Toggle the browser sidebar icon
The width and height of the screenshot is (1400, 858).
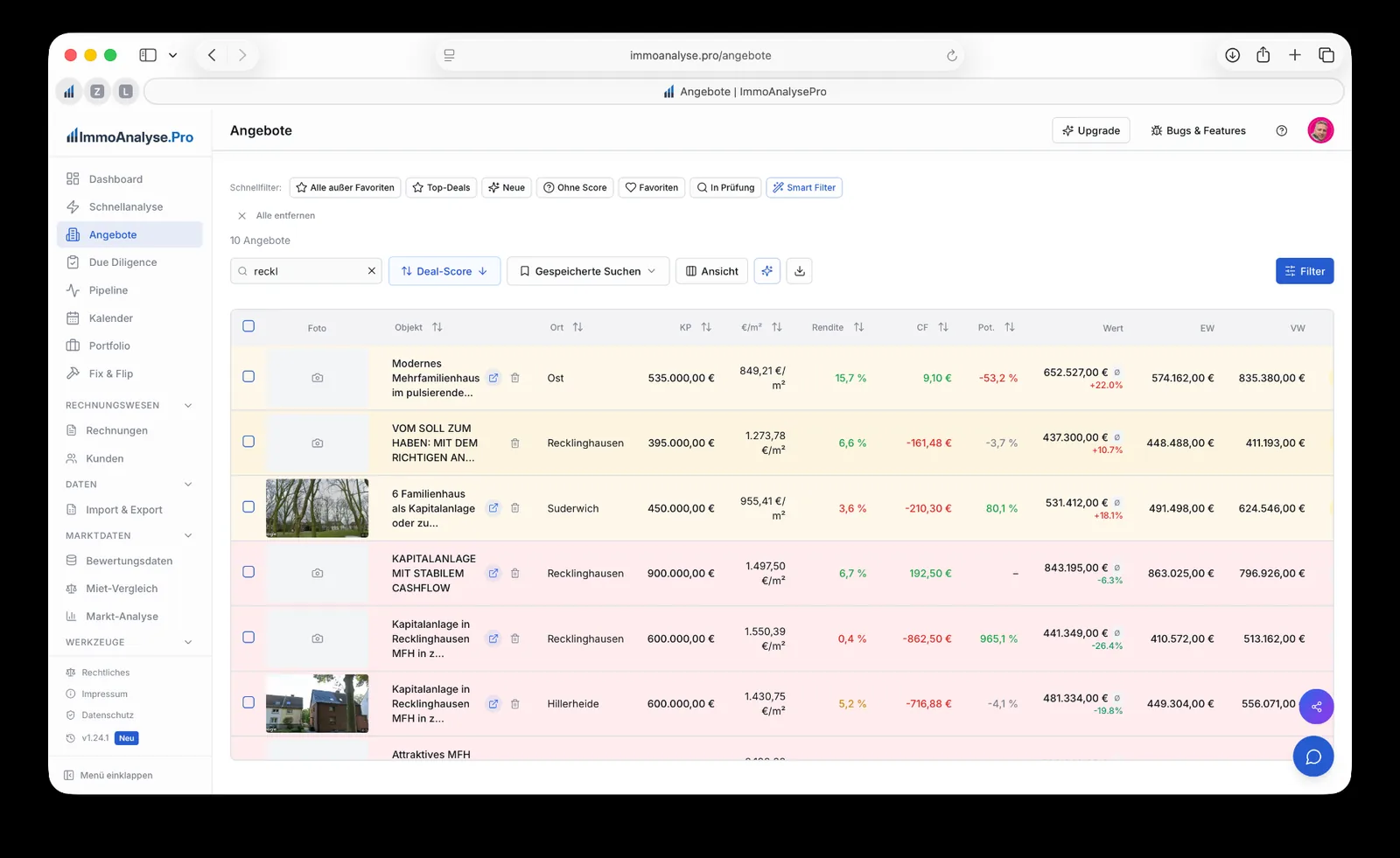point(148,55)
